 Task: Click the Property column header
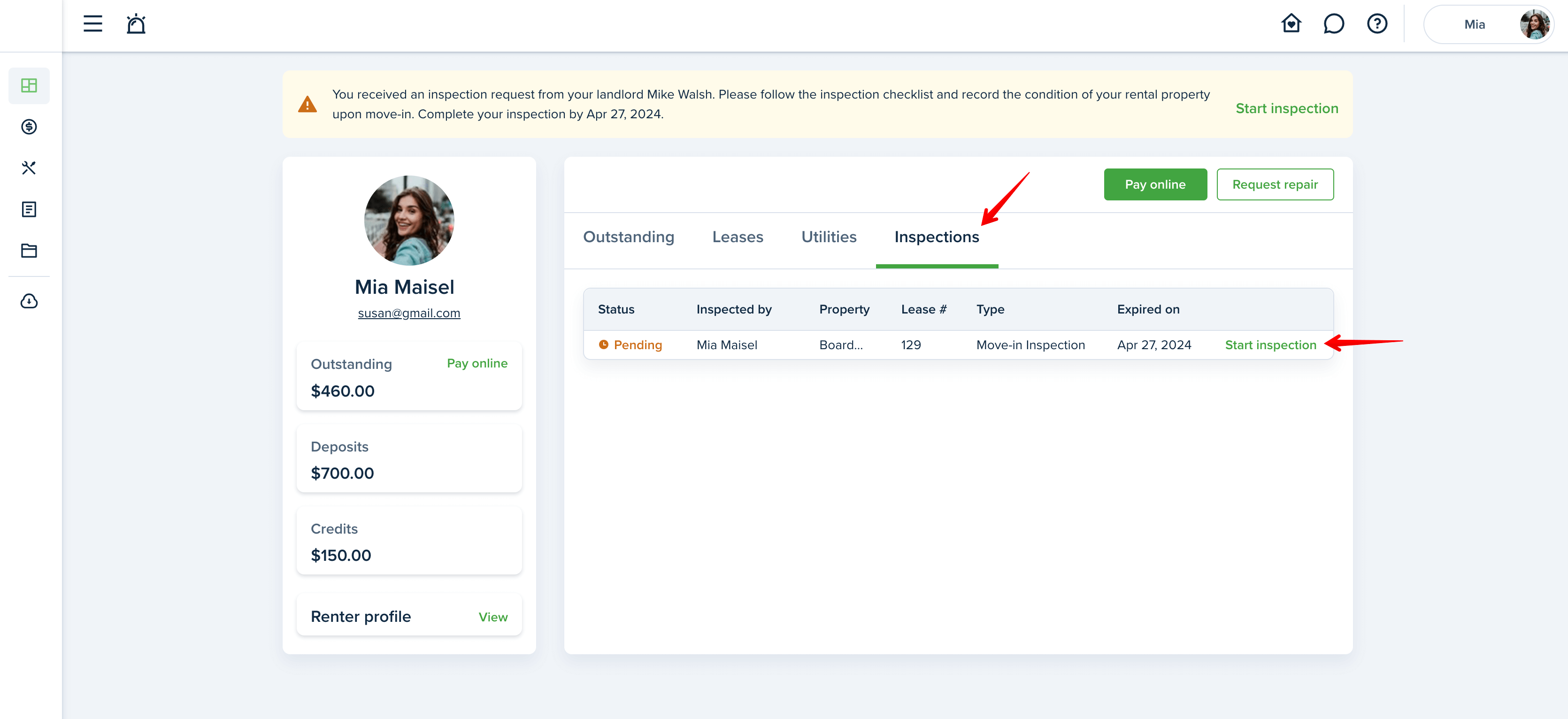pos(844,309)
